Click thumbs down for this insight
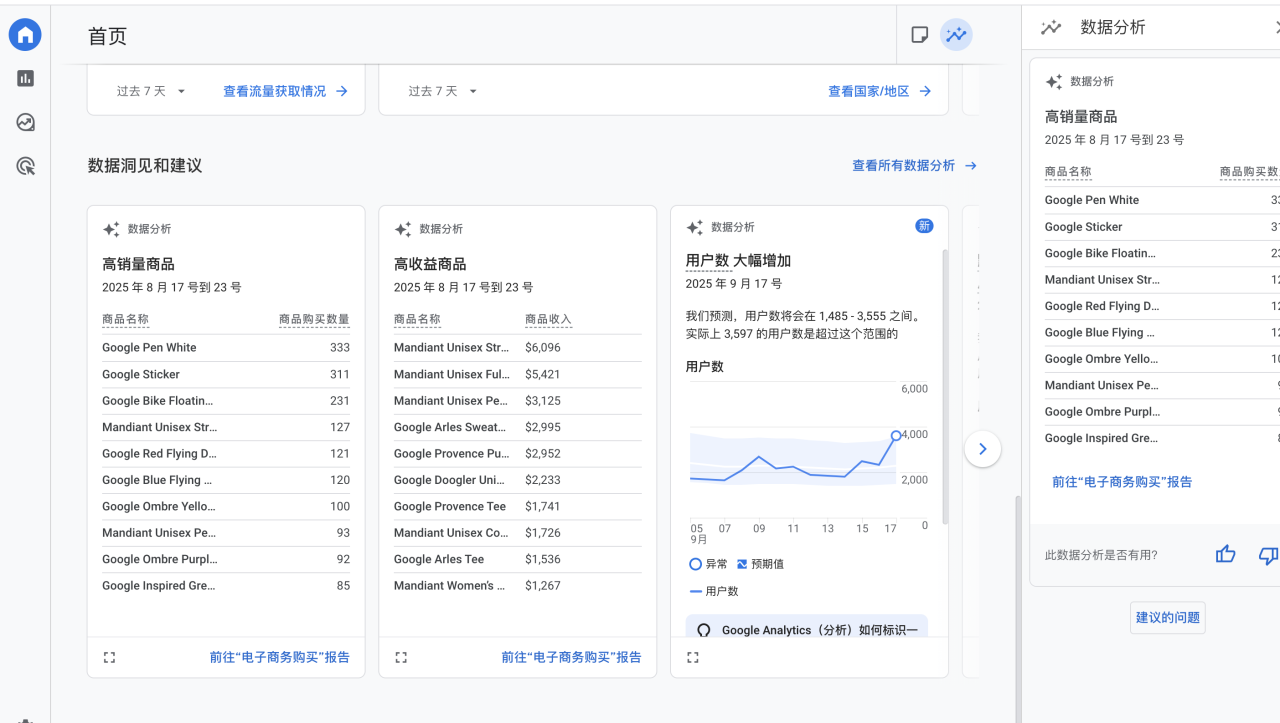The height and width of the screenshot is (723, 1280). click(x=1267, y=554)
